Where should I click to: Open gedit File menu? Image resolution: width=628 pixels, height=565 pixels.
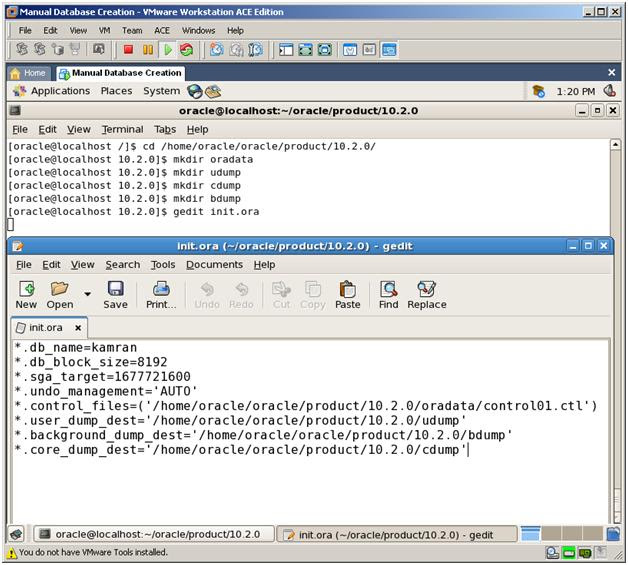[24, 265]
